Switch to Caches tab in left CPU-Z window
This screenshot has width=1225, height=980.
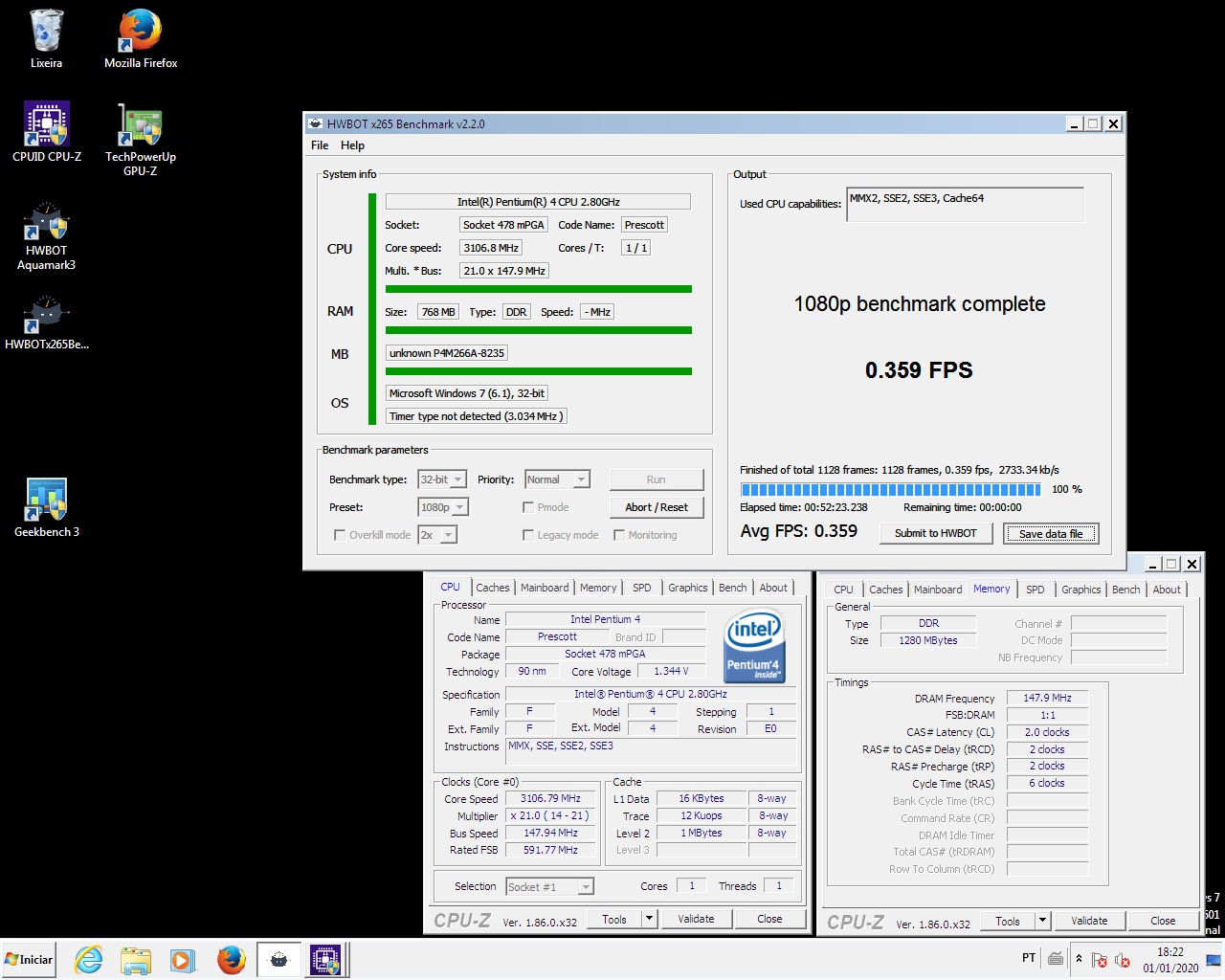click(x=493, y=588)
